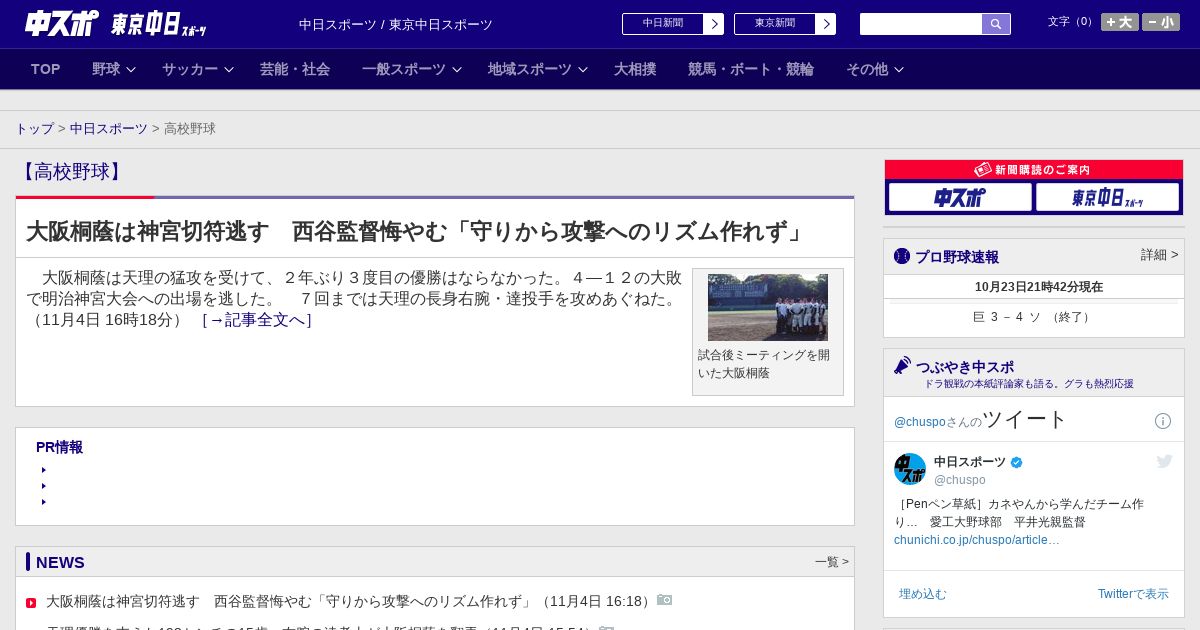
Task: Open the 一般スポーツ navigation menu
Action: [404, 69]
